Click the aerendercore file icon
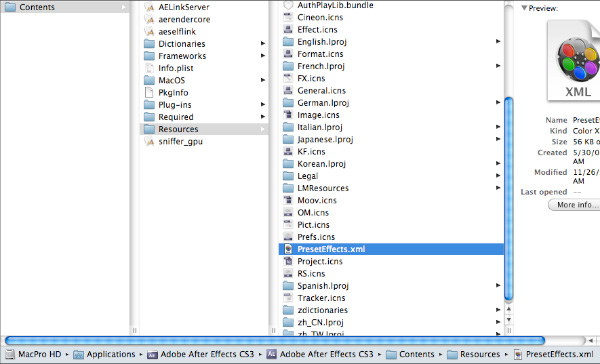This screenshot has width=600, height=364. (x=149, y=19)
